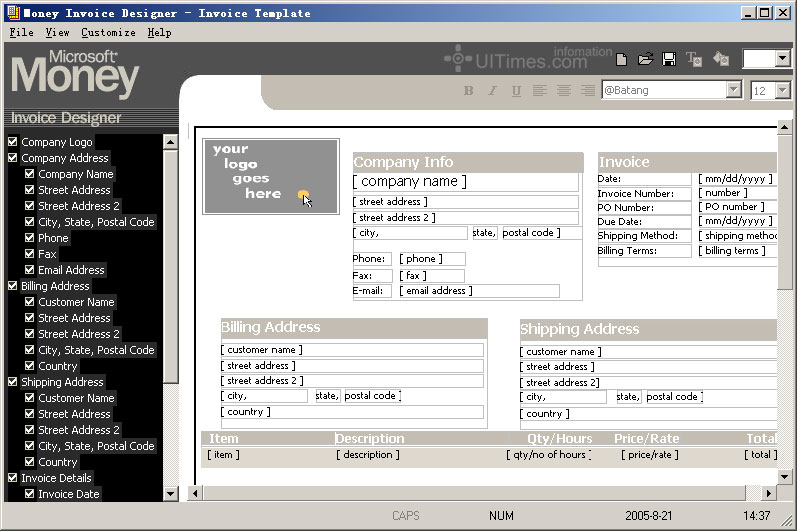Toggle bold formatting with the B icon
This screenshot has width=797, height=531.
click(x=469, y=90)
